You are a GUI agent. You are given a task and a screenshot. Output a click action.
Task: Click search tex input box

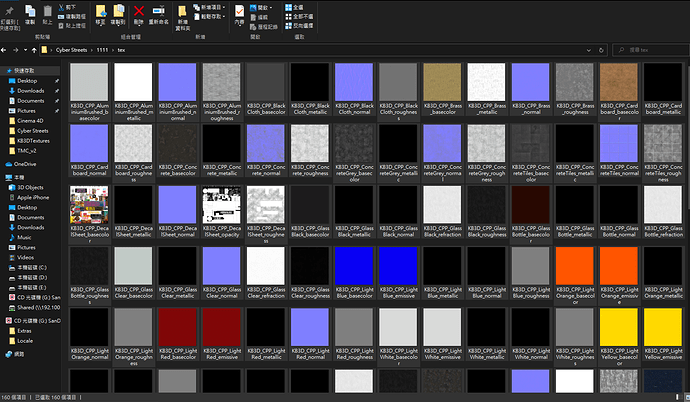pos(651,50)
